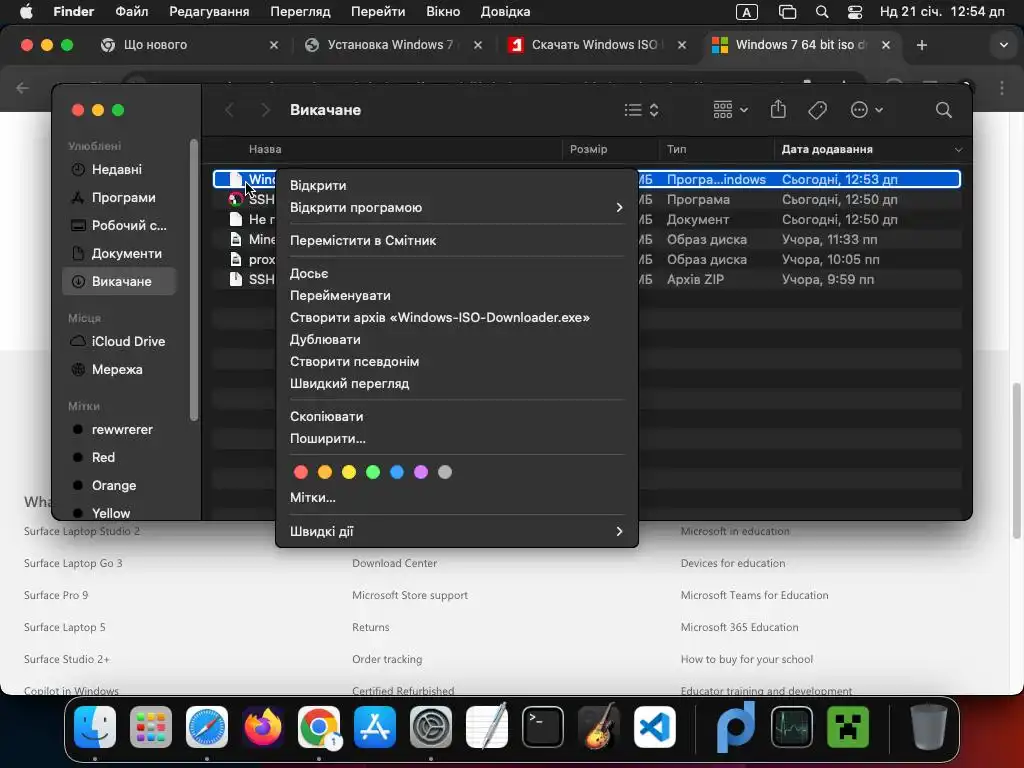The width and height of the screenshot is (1024, 768).
Task: Open the new tab plus button in Chrome
Action: point(921,45)
